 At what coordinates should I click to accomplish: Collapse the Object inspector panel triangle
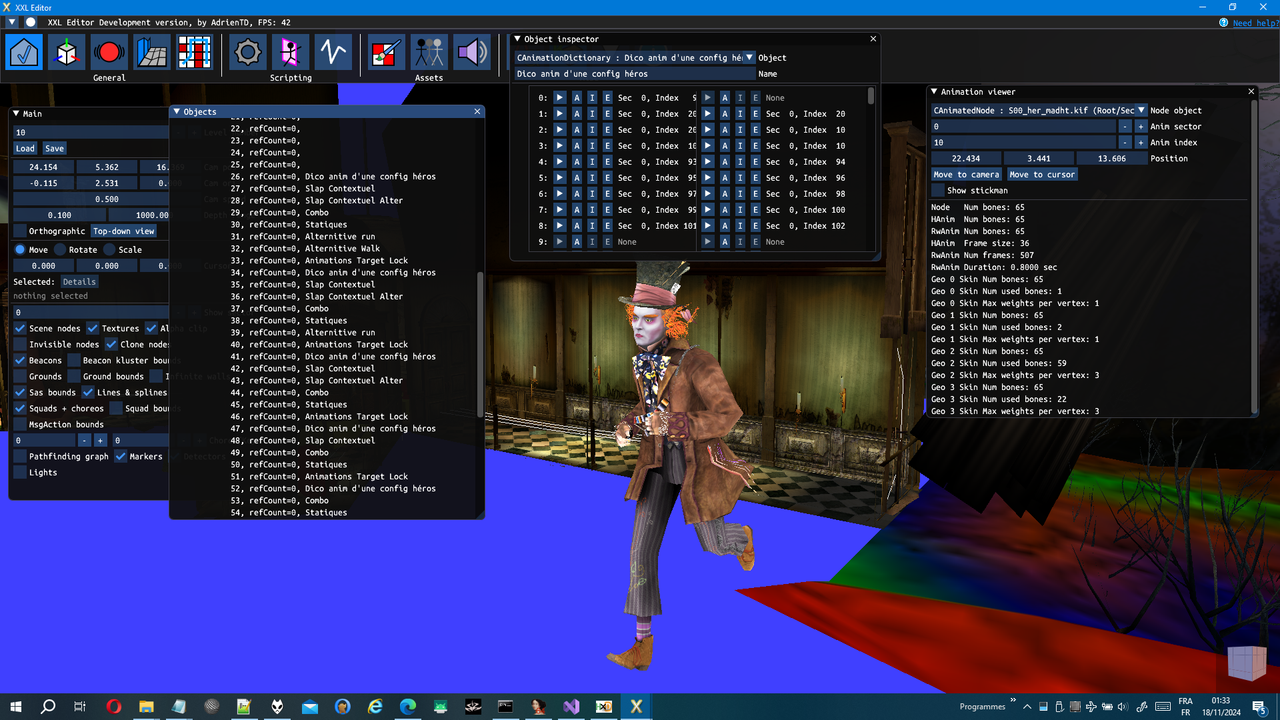coord(518,39)
